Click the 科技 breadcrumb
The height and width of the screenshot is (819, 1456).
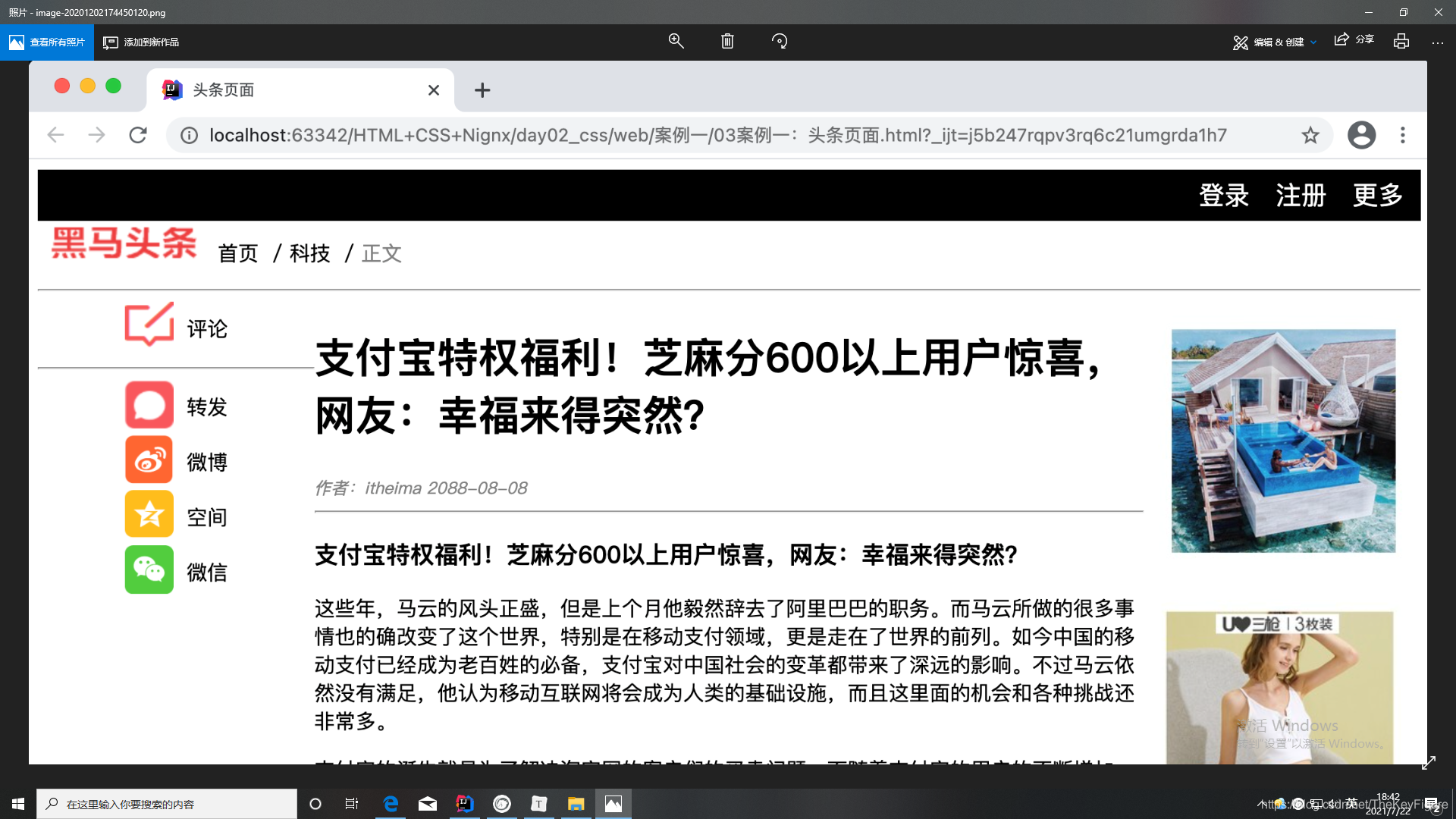pyautogui.click(x=309, y=253)
